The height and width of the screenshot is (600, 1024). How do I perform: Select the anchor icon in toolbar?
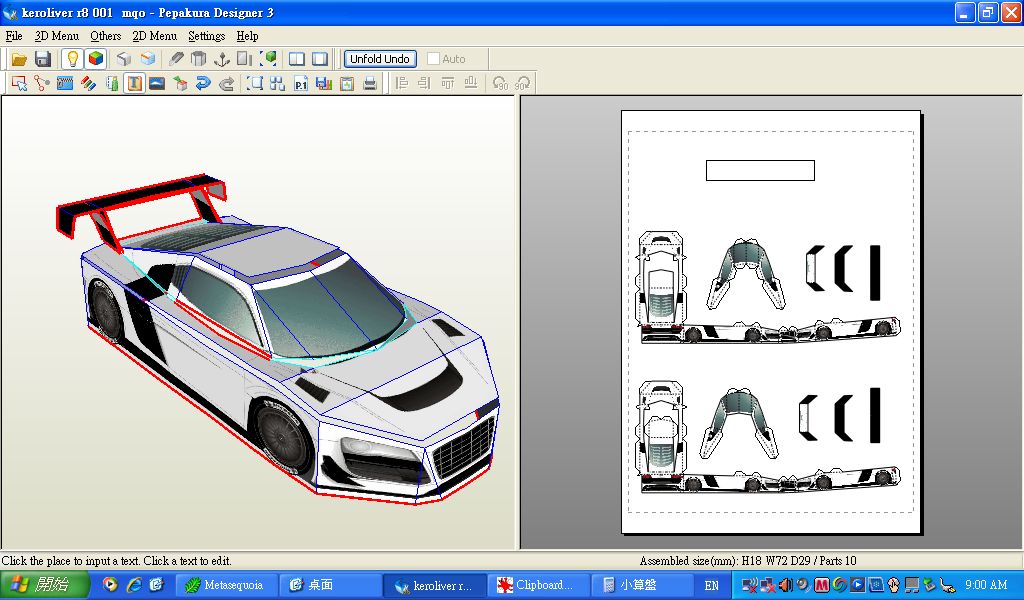221,59
